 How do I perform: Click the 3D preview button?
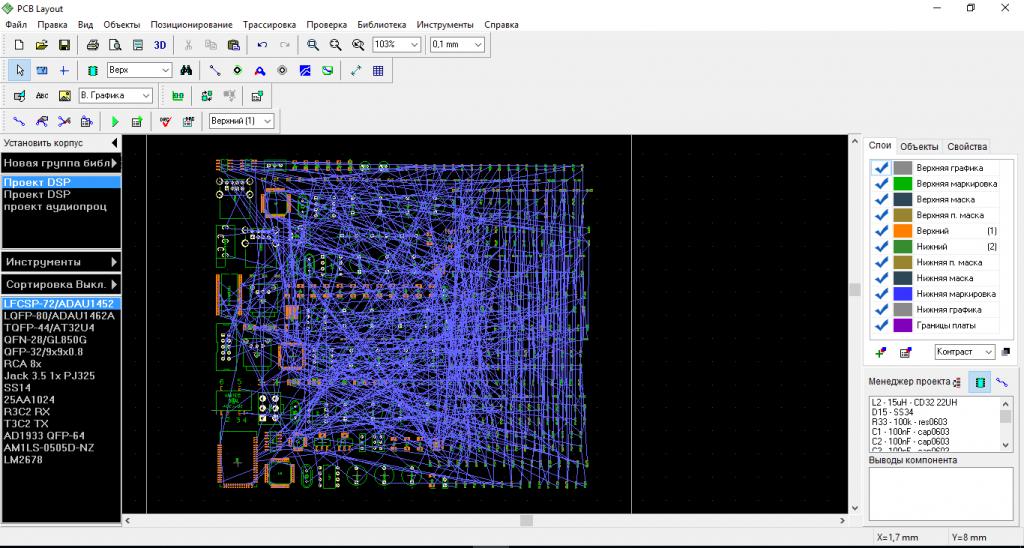[x=160, y=45]
